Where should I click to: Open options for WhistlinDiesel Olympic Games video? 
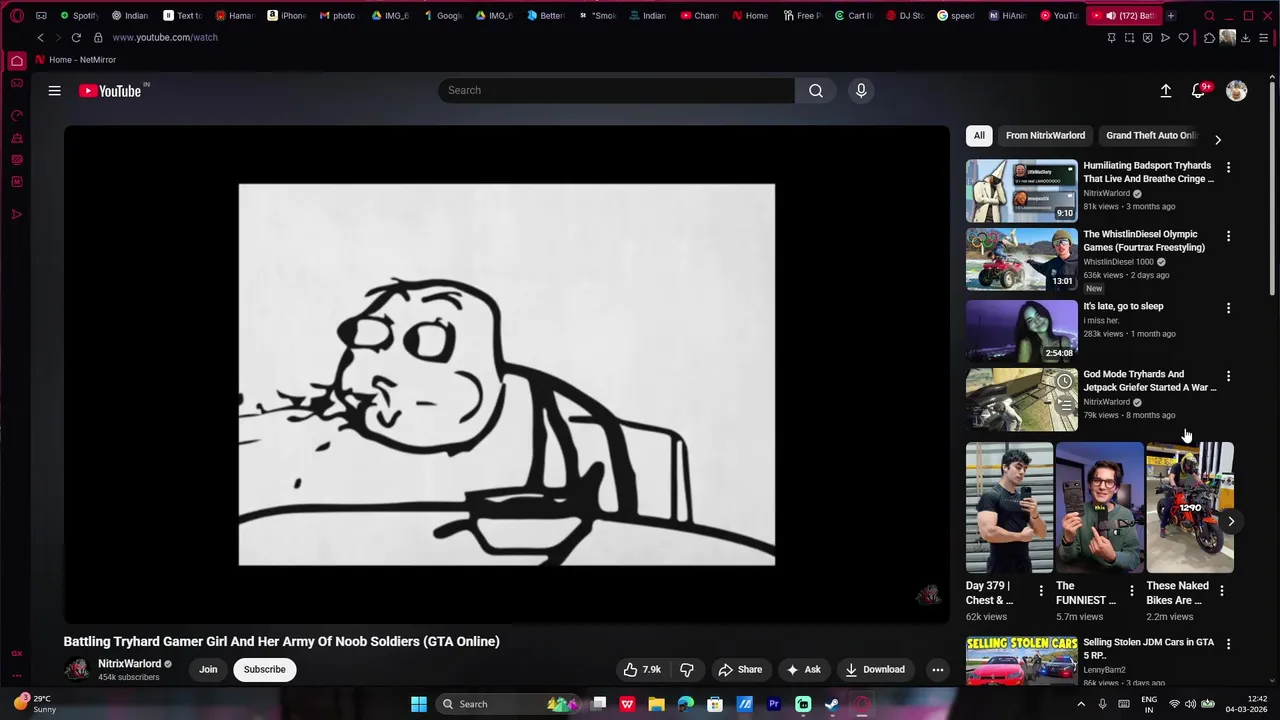click(x=1228, y=236)
